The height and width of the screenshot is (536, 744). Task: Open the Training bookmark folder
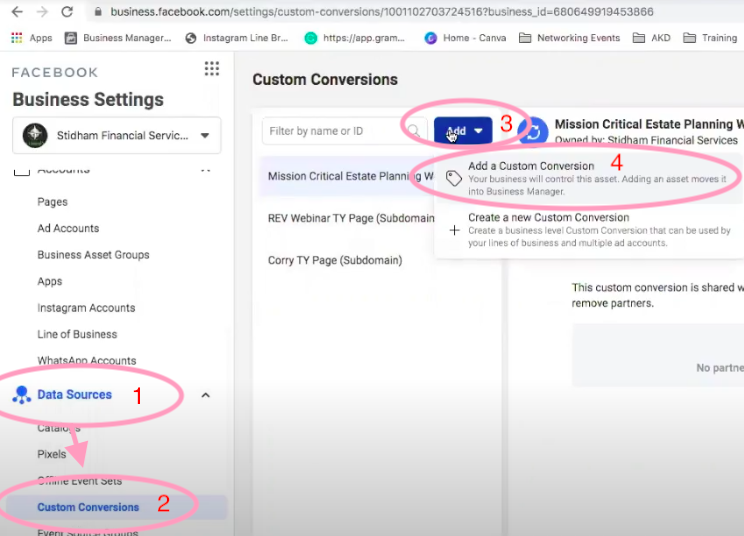pos(710,38)
